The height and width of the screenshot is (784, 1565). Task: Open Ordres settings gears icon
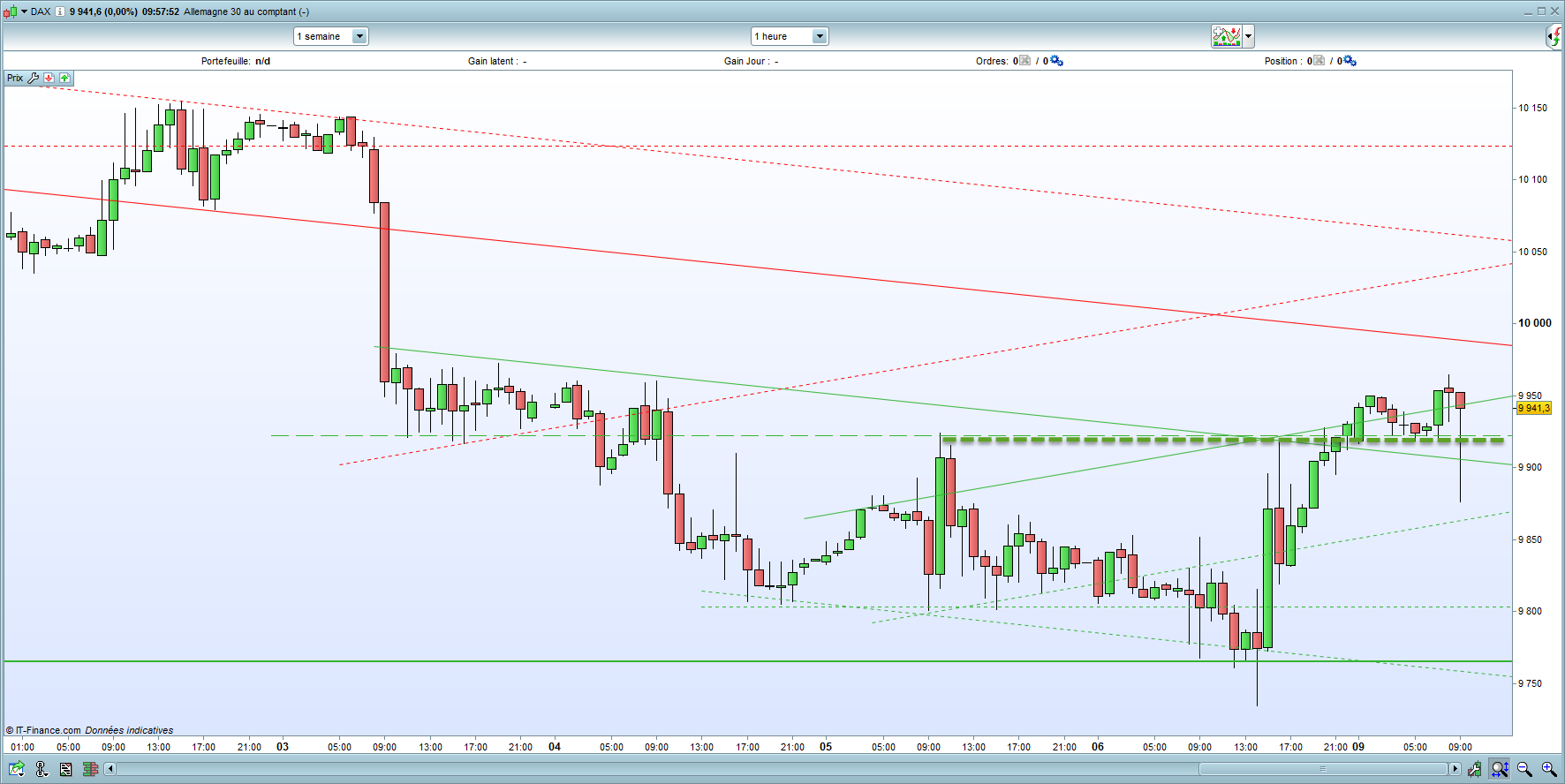tap(1056, 61)
